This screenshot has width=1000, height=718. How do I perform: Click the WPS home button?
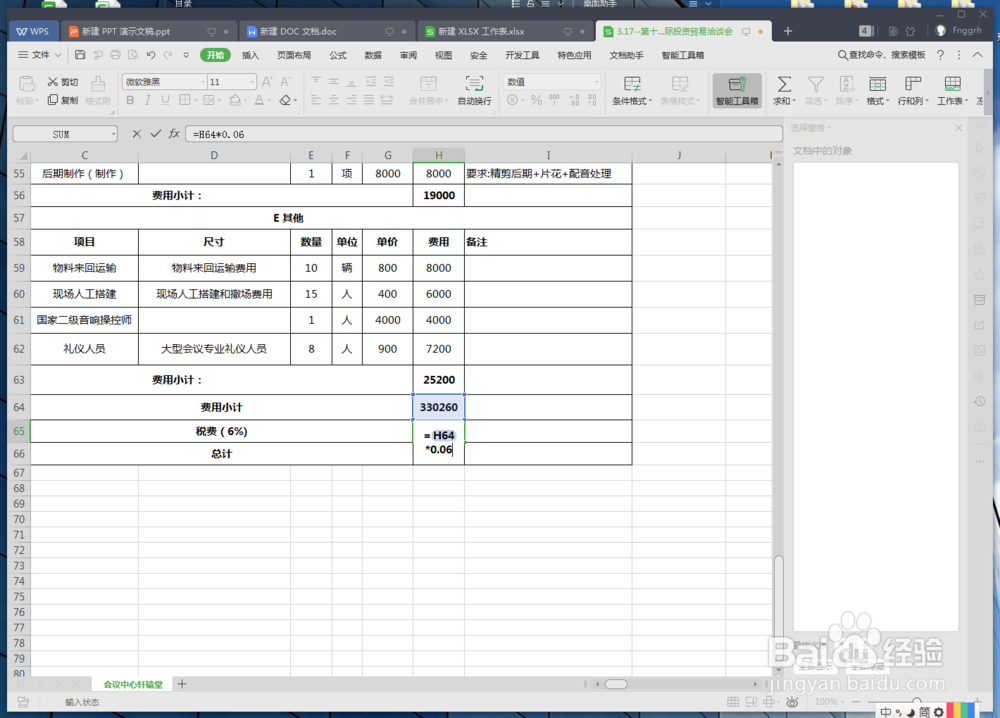tap(33, 31)
